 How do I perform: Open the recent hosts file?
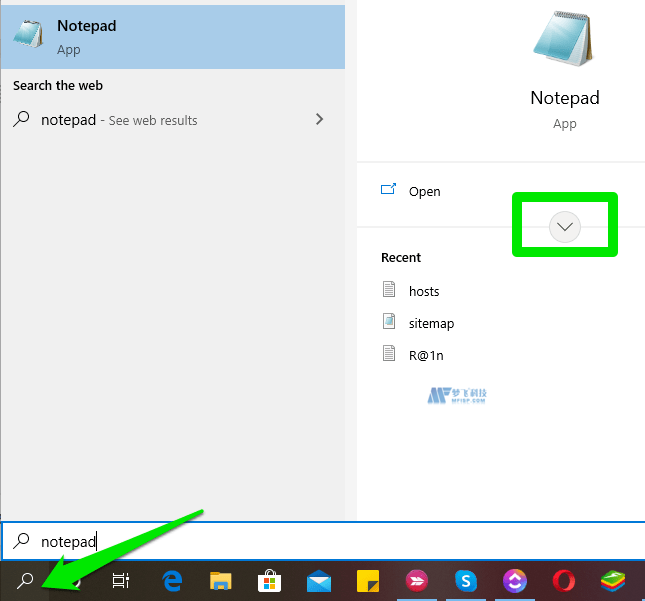pyautogui.click(x=424, y=291)
